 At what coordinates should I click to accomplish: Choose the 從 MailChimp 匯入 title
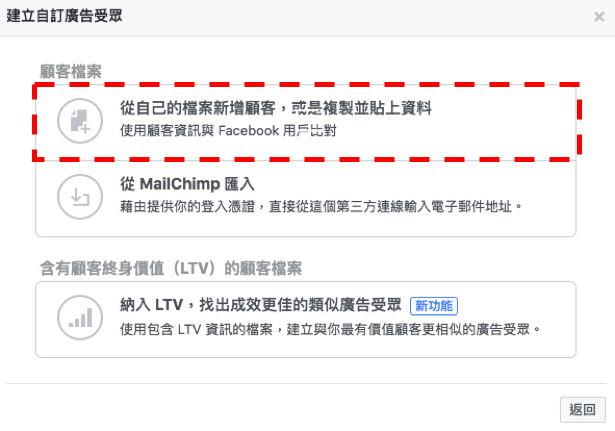[187, 184]
